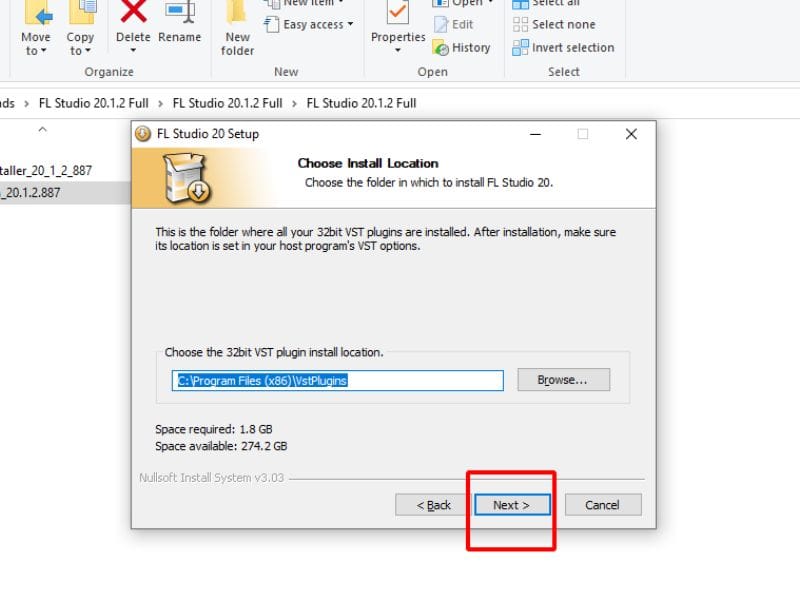Screen dimensions: 800x600
Task: Collapse file list using up chevron
Action: pos(43,130)
